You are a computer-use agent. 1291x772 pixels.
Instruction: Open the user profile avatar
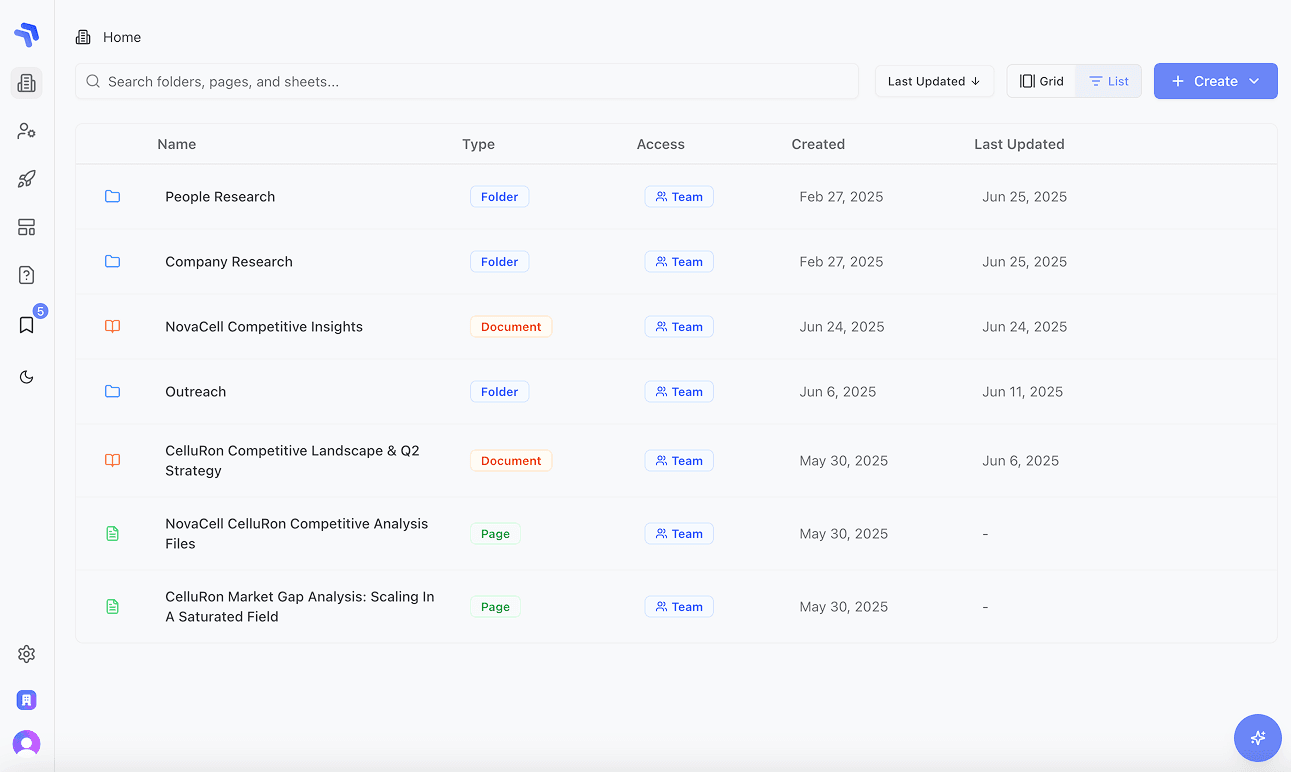27,744
